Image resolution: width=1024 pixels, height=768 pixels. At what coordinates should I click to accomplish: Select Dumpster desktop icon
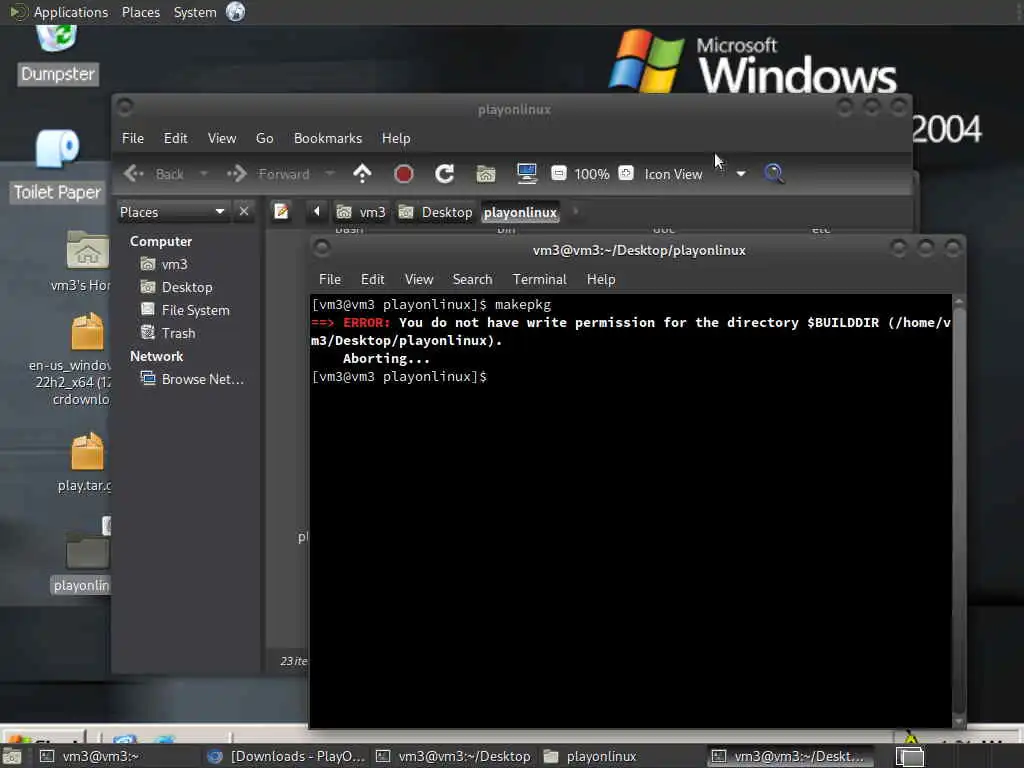click(x=57, y=55)
